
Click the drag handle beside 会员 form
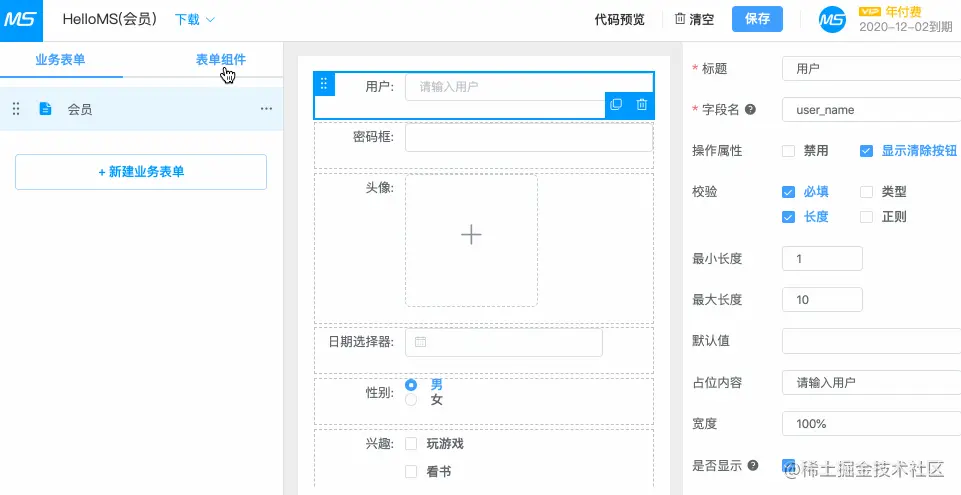17,109
